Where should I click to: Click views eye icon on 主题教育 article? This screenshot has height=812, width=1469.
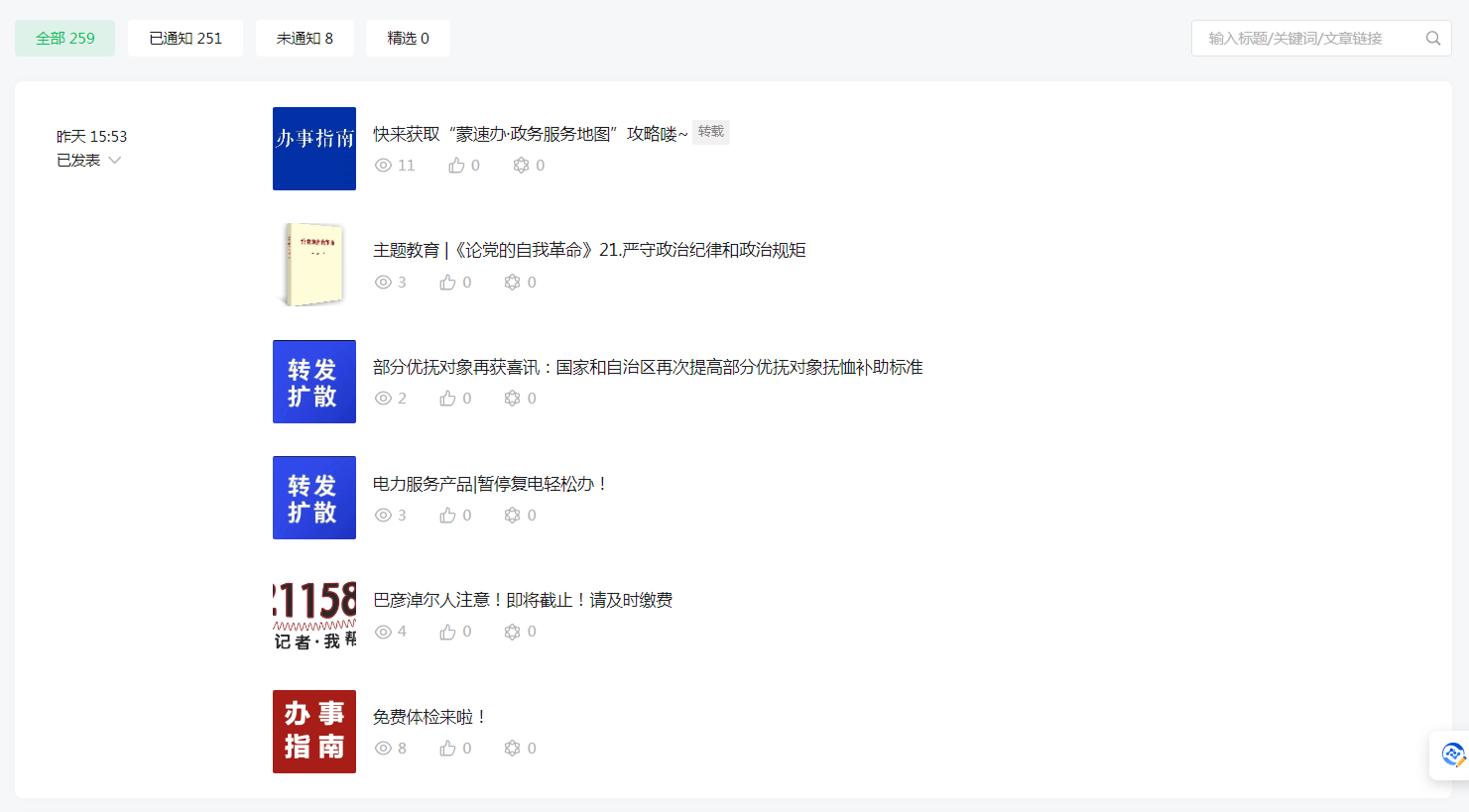(383, 283)
